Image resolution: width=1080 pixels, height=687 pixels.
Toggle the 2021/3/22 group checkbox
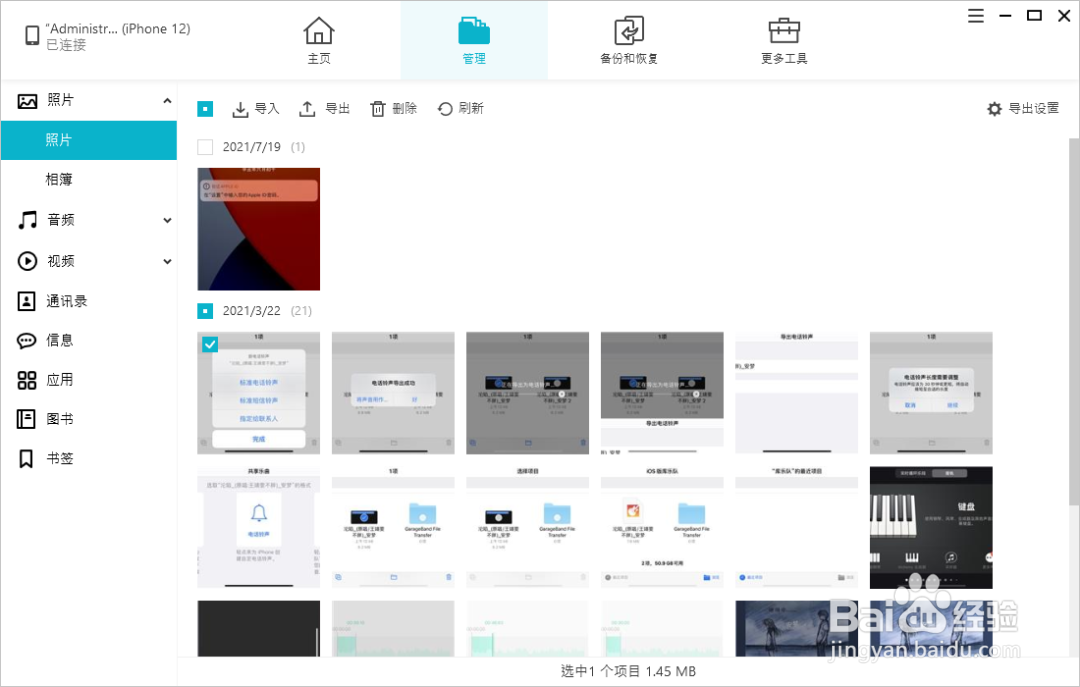[205, 311]
